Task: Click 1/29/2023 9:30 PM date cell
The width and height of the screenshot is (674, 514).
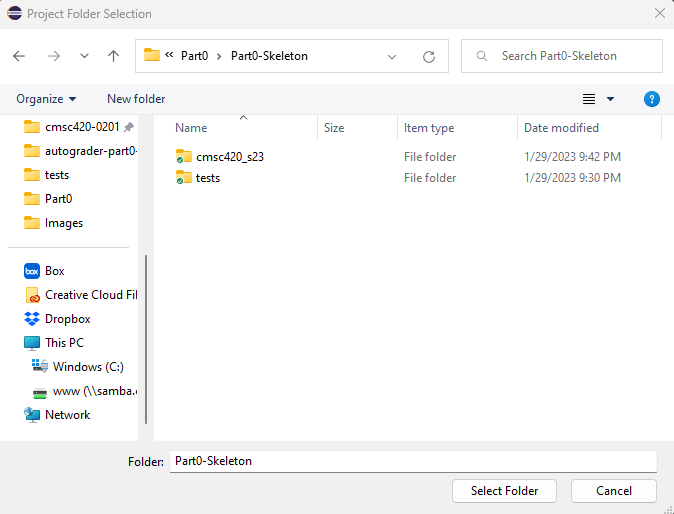Action: point(572,177)
